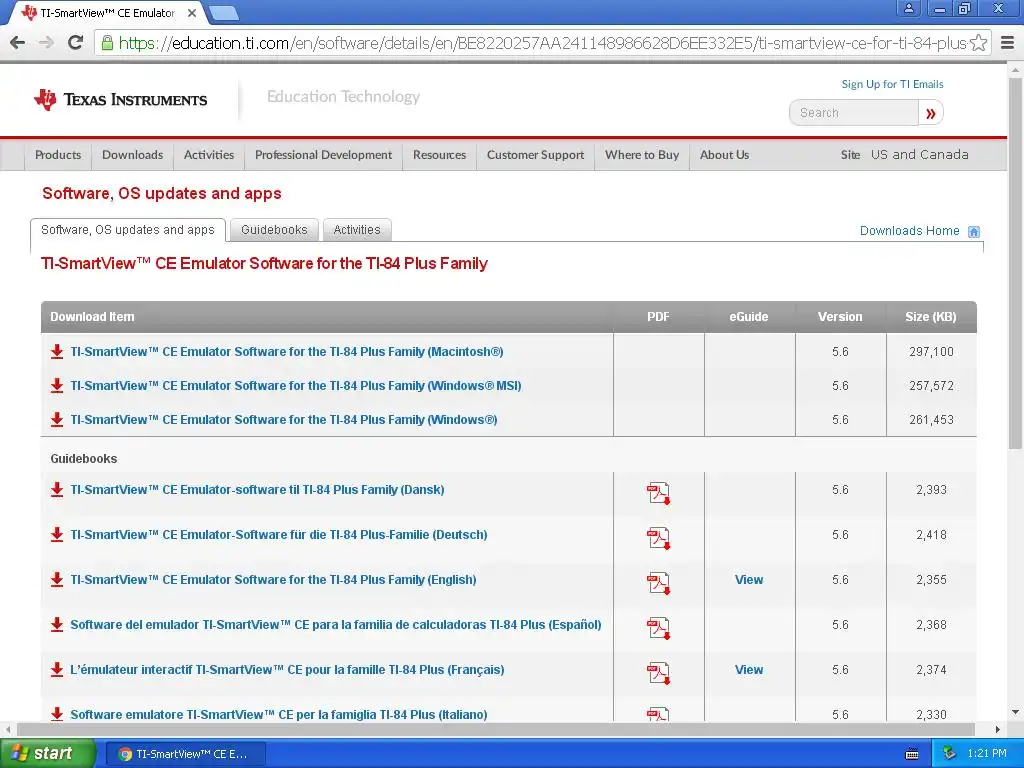
Task: Click download arrow for Macintosh software
Action: (x=57, y=351)
